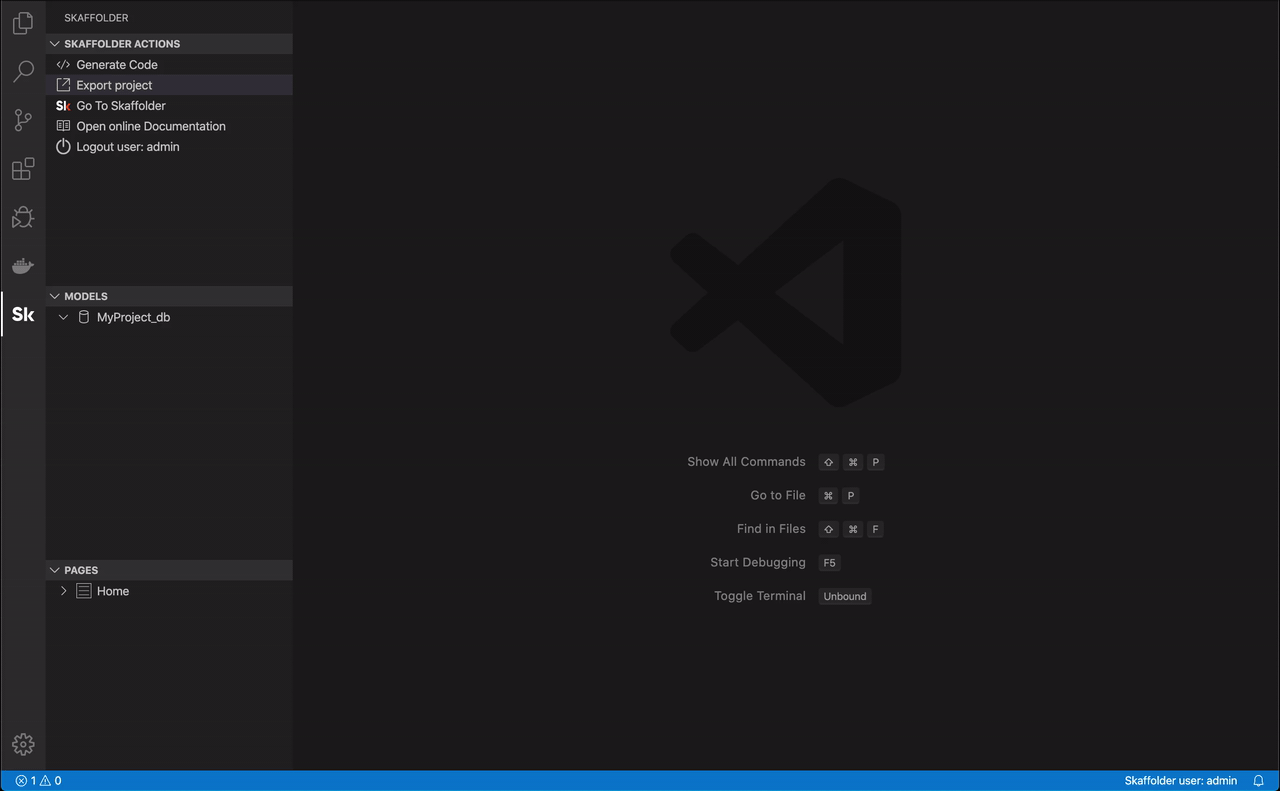Open the Source Control view icon
The image size is (1280, 791).
coord(23,120)
